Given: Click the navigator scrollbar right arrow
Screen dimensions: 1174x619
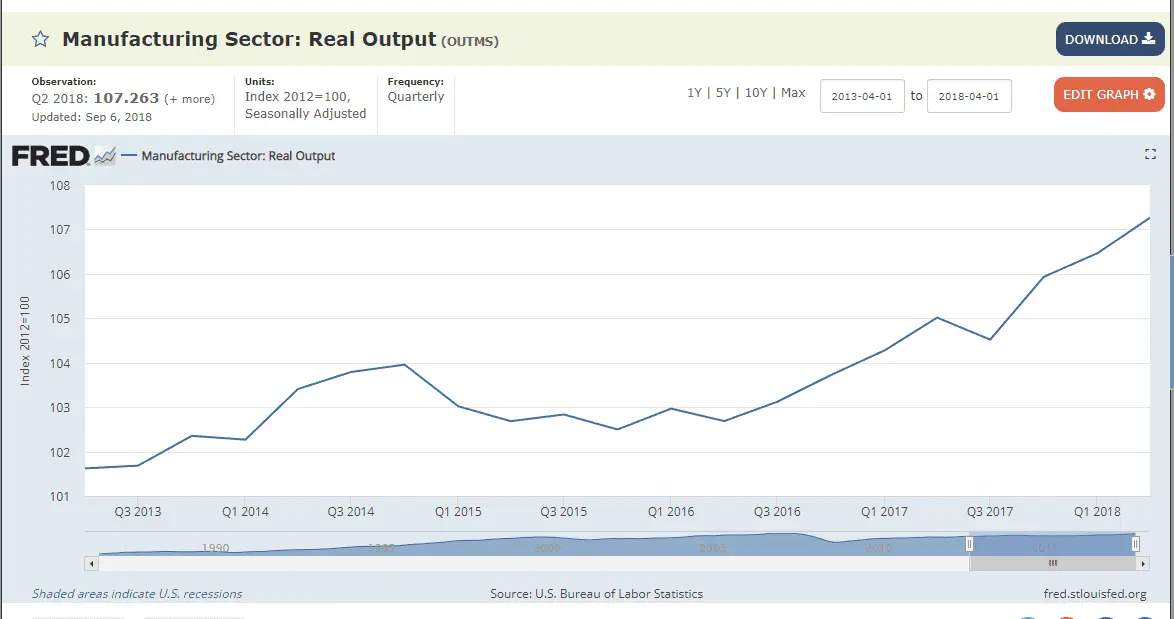Looking at the screenshot, I should (1144, 563).
